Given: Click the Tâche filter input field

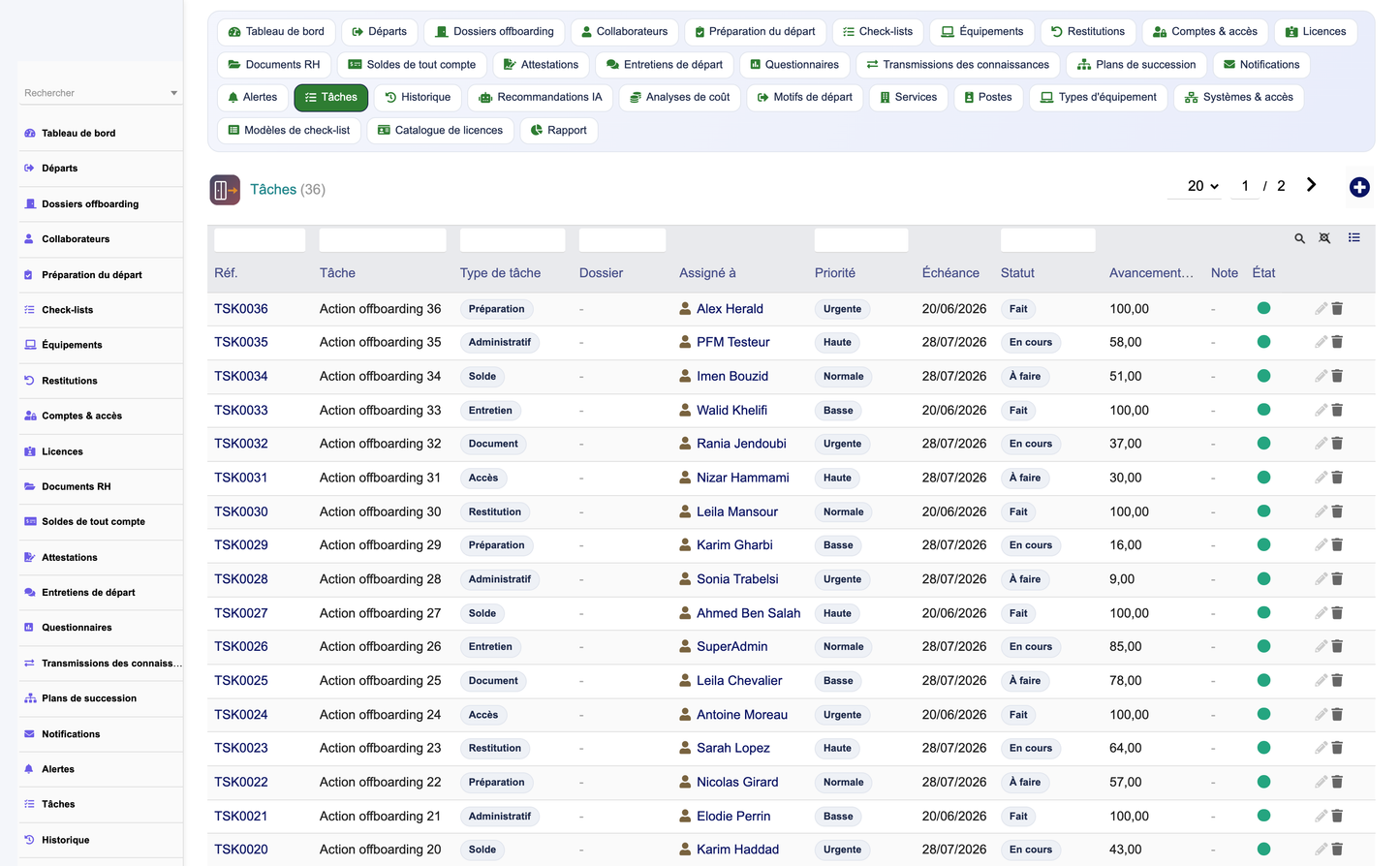Looking at the screenshot, I should 383,240.
